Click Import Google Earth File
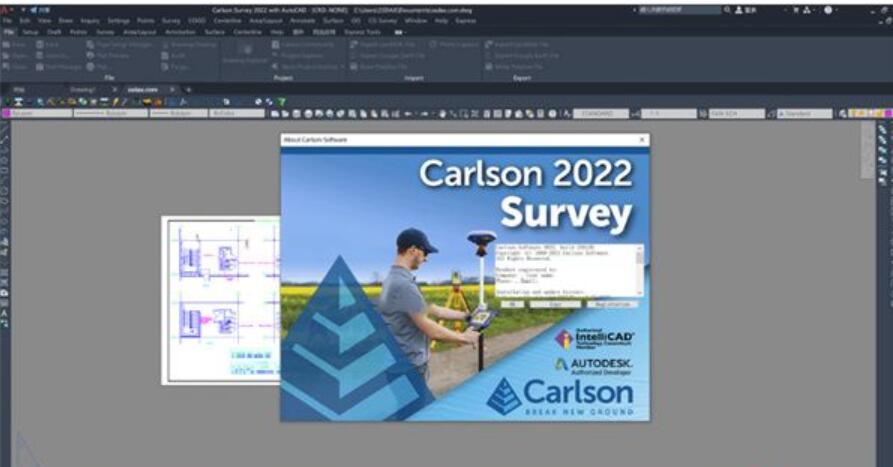Viewport: 893px width, 467px height. point(387,55)
